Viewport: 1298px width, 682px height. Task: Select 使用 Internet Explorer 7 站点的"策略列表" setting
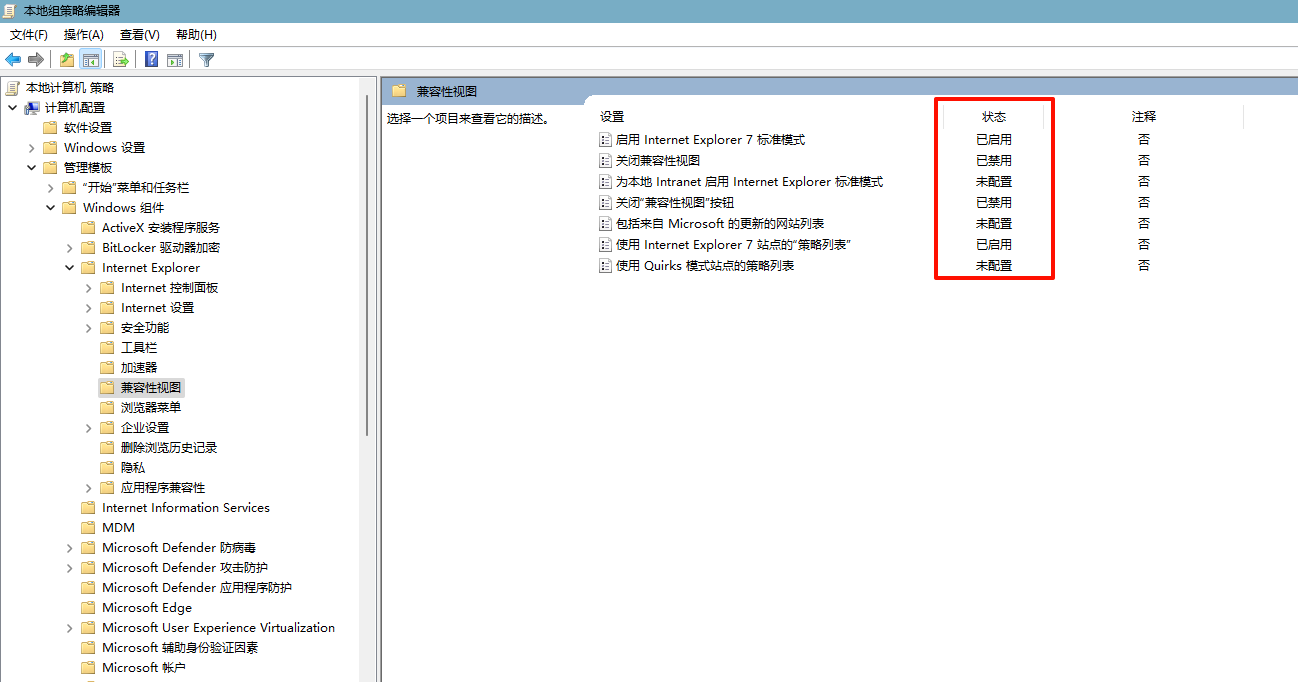point(733,245)
